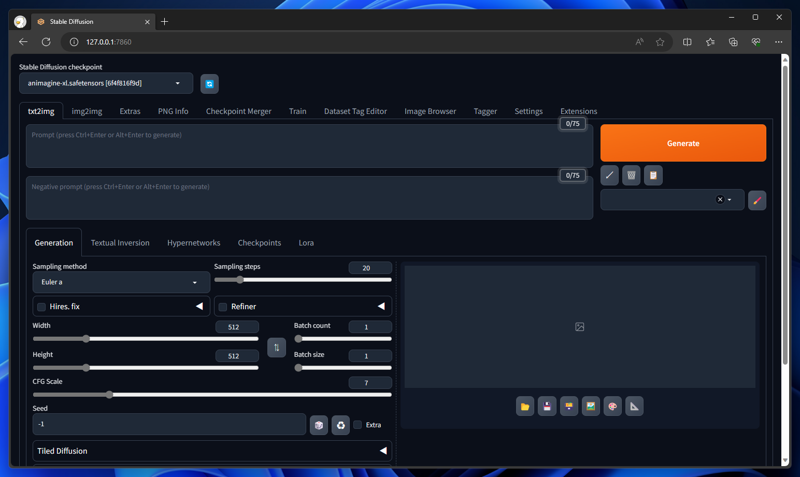
Task: Open the Stable Diffusion checkpoint dropdown
Action: (106, 83)
